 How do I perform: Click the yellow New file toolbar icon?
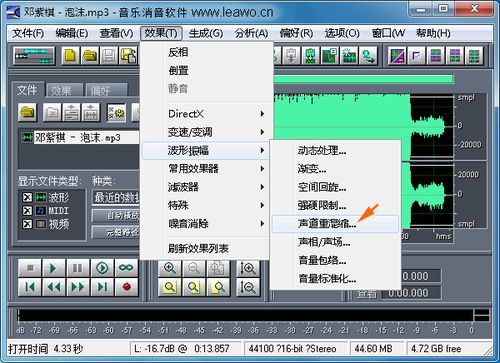tap(70, 56)
